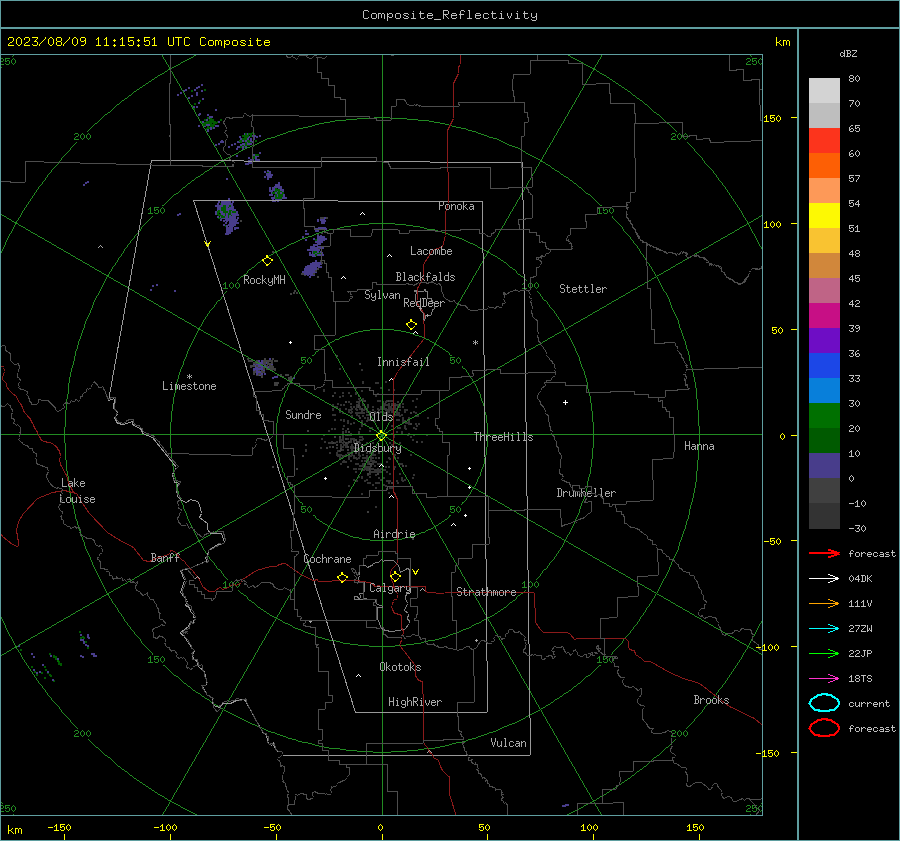This screenshot has width=900, height=841.
Task: Click the Sundre town label
Action: (x=303, y=414)
